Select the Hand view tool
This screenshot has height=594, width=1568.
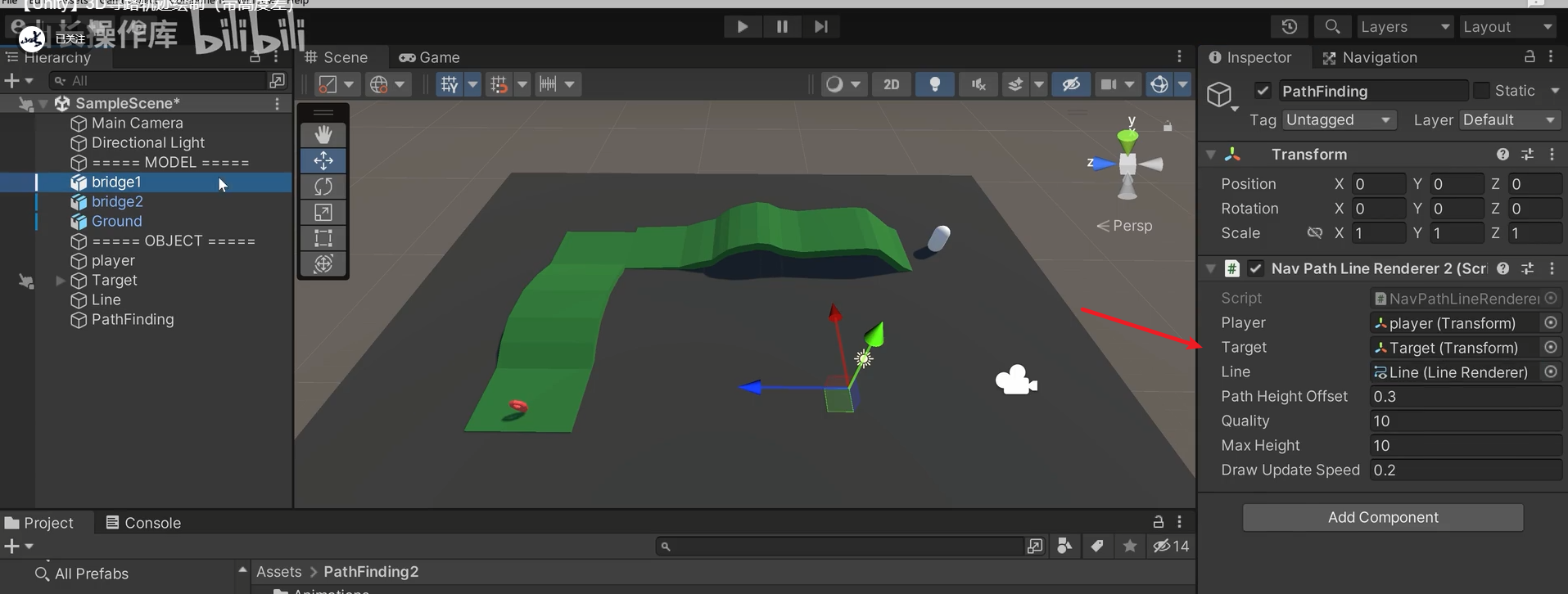[323, 134]
